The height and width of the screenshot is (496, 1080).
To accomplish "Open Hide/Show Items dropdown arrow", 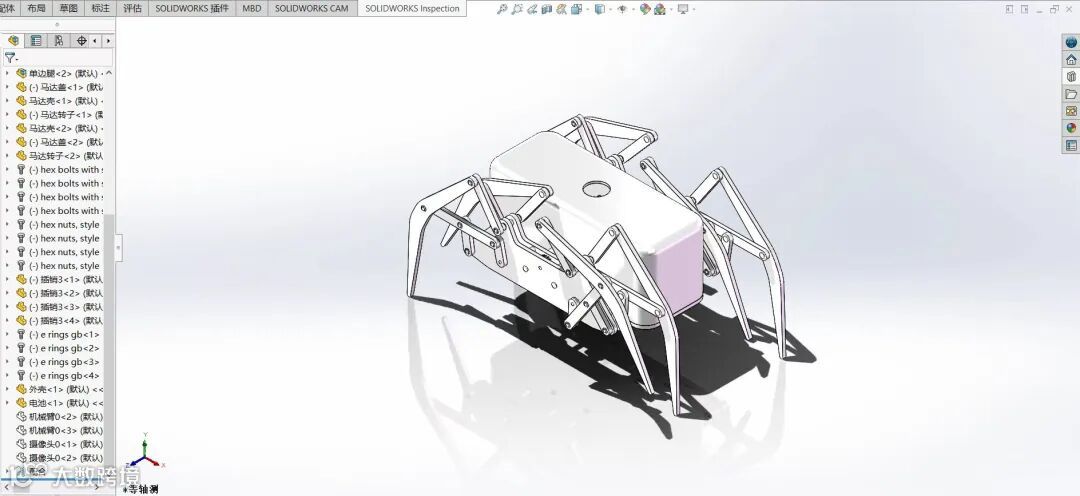I will tap(633, 9).
